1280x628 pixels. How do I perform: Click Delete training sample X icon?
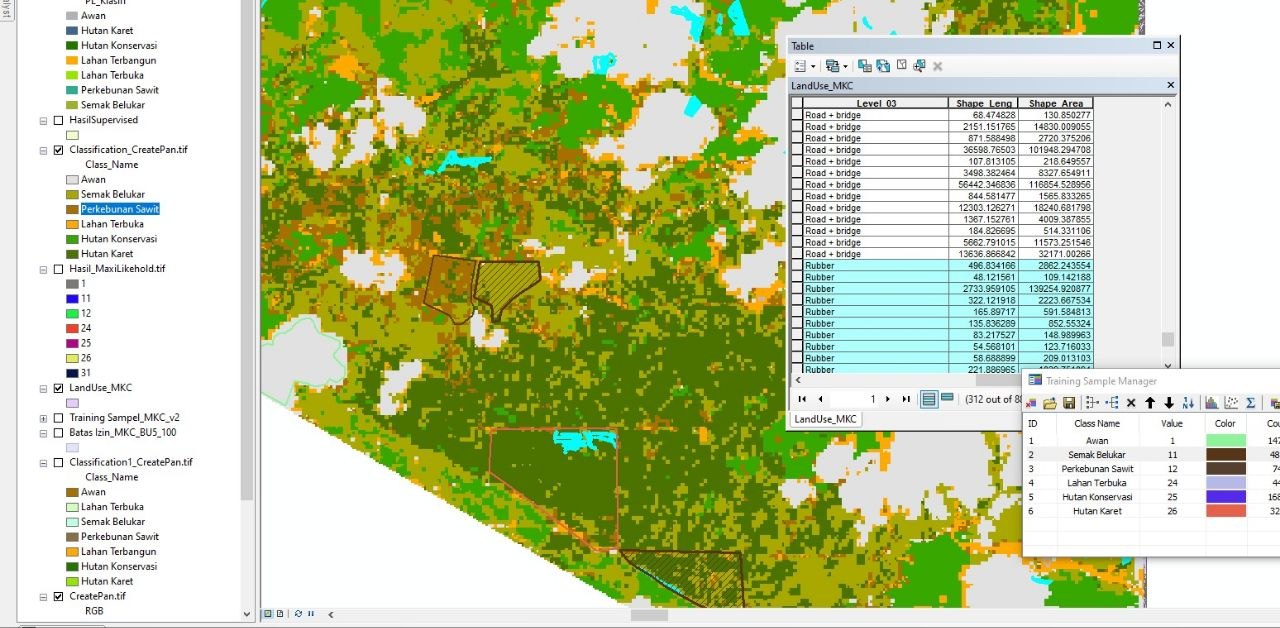[x=1131, y=403]
